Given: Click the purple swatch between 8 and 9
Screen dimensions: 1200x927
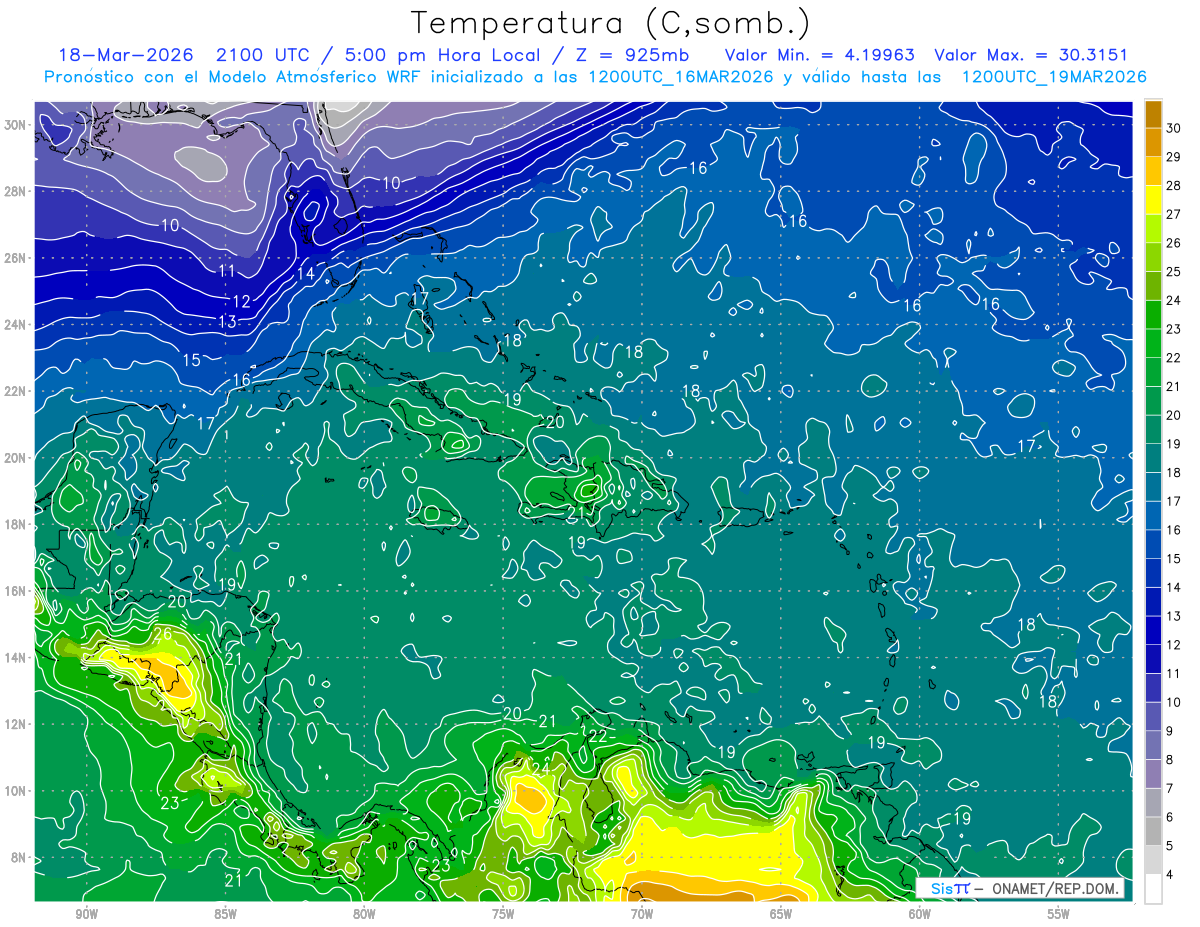Looking at the screenshot, I should click(x=1153, y=744).
